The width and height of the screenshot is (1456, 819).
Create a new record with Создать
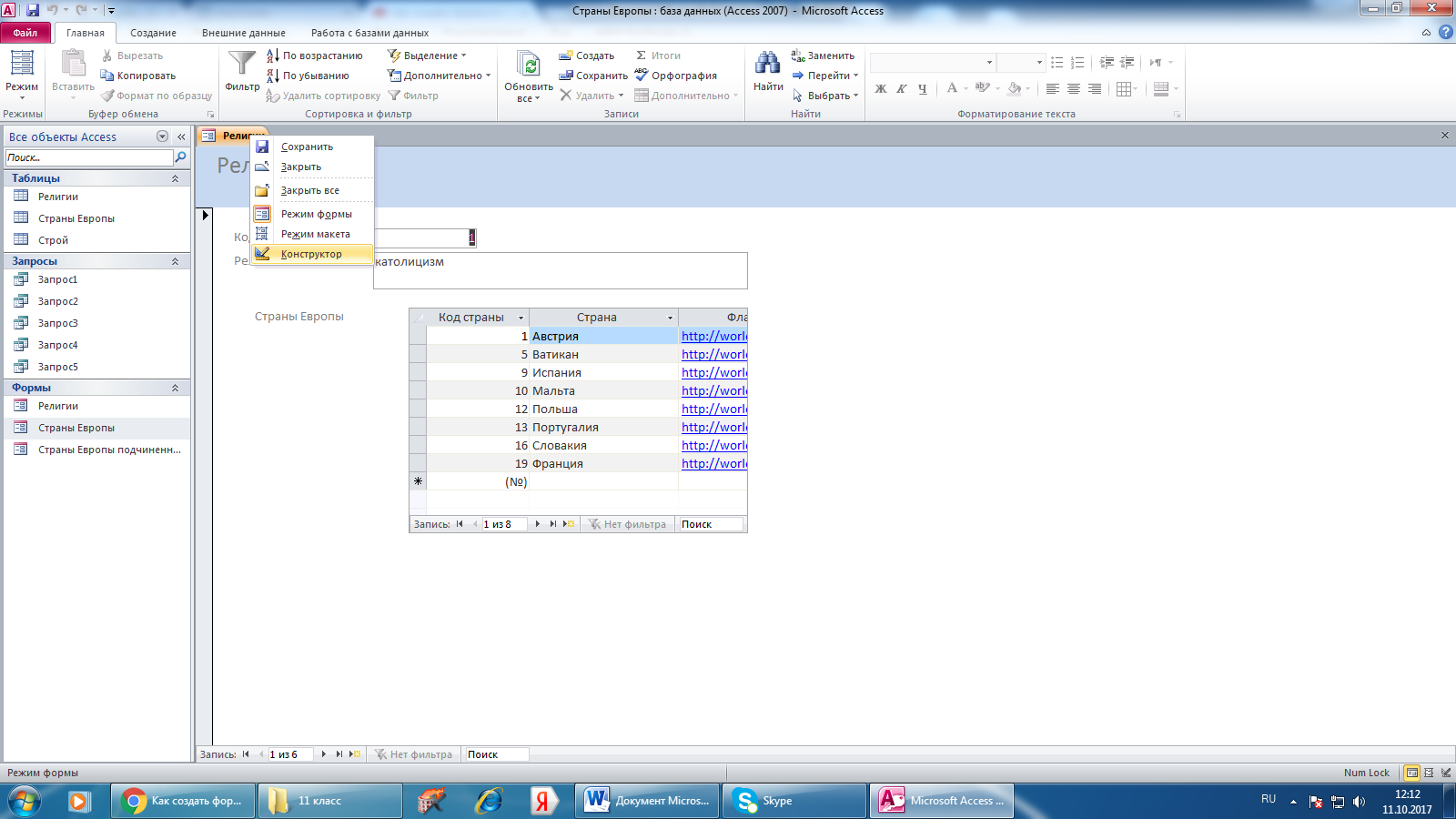click(587, 56)
